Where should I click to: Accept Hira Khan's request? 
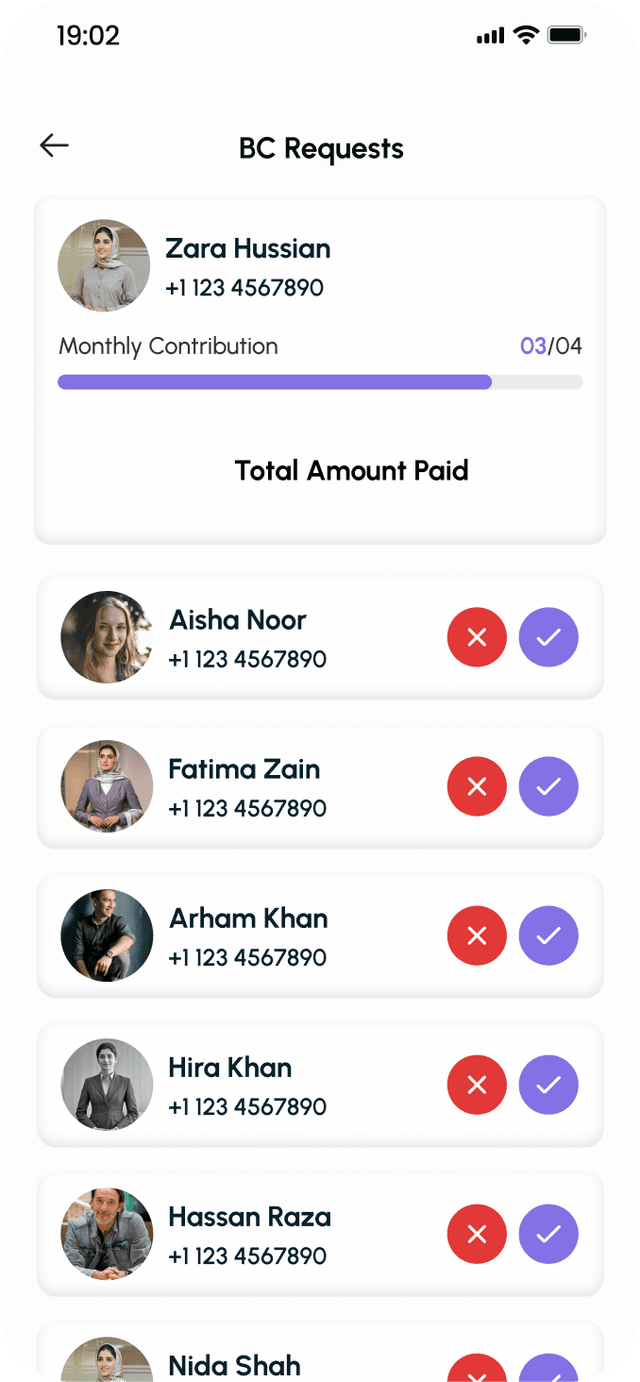(548, 1085)
